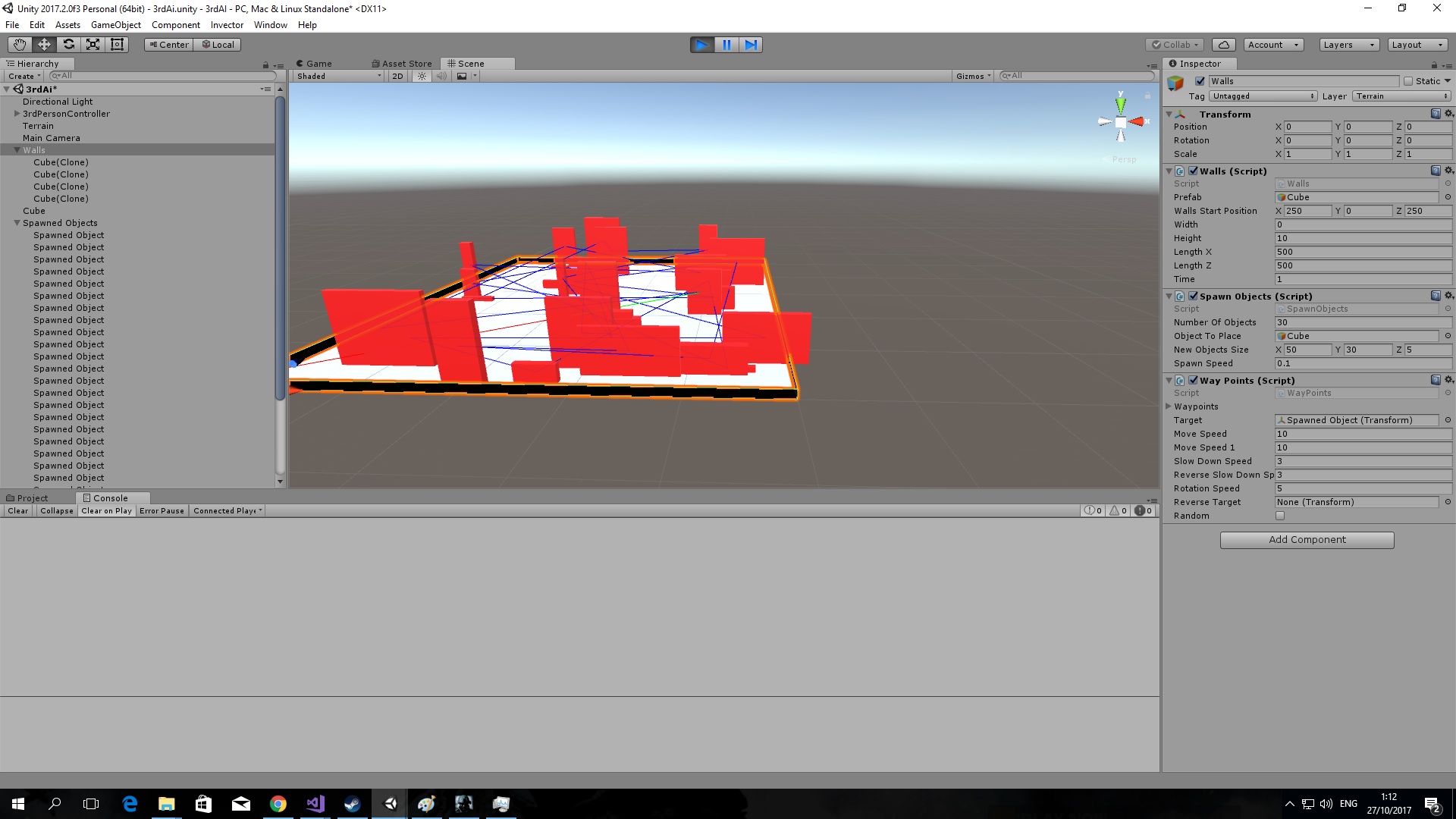1456x819 pixels.
Task: Click the Collapse console button
Action: [x=57, y=511]
